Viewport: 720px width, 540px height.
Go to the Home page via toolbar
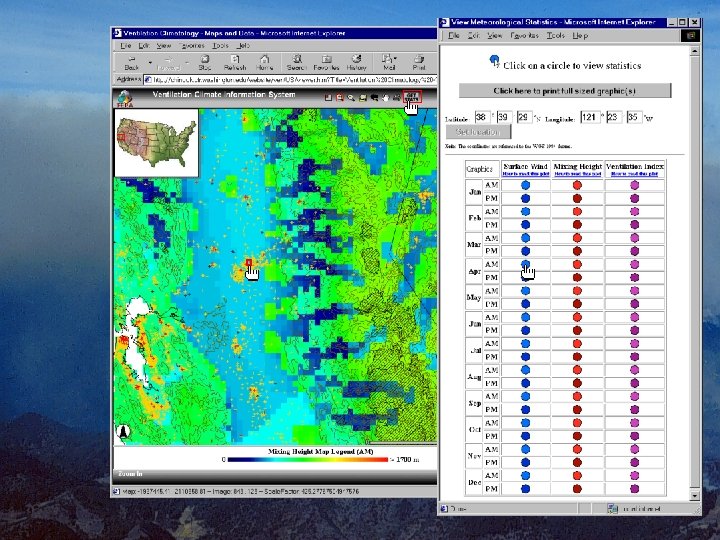(x=264, y=62)
